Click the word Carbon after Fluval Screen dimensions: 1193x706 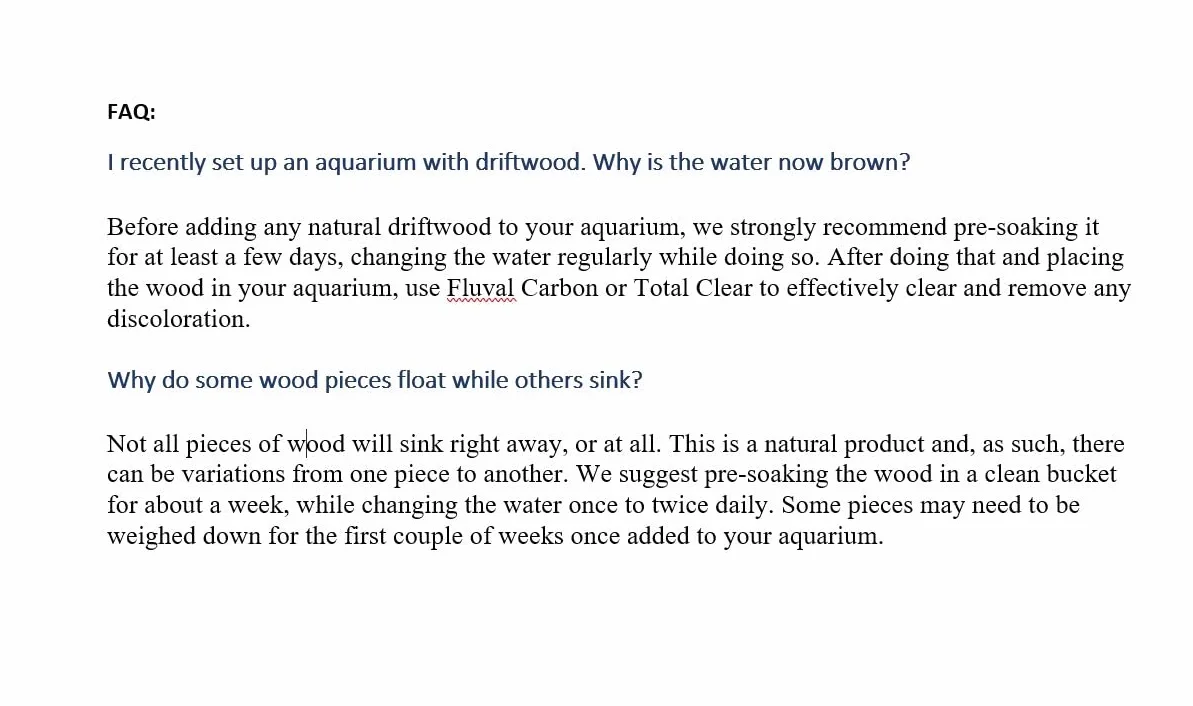[x=559, y=288]
